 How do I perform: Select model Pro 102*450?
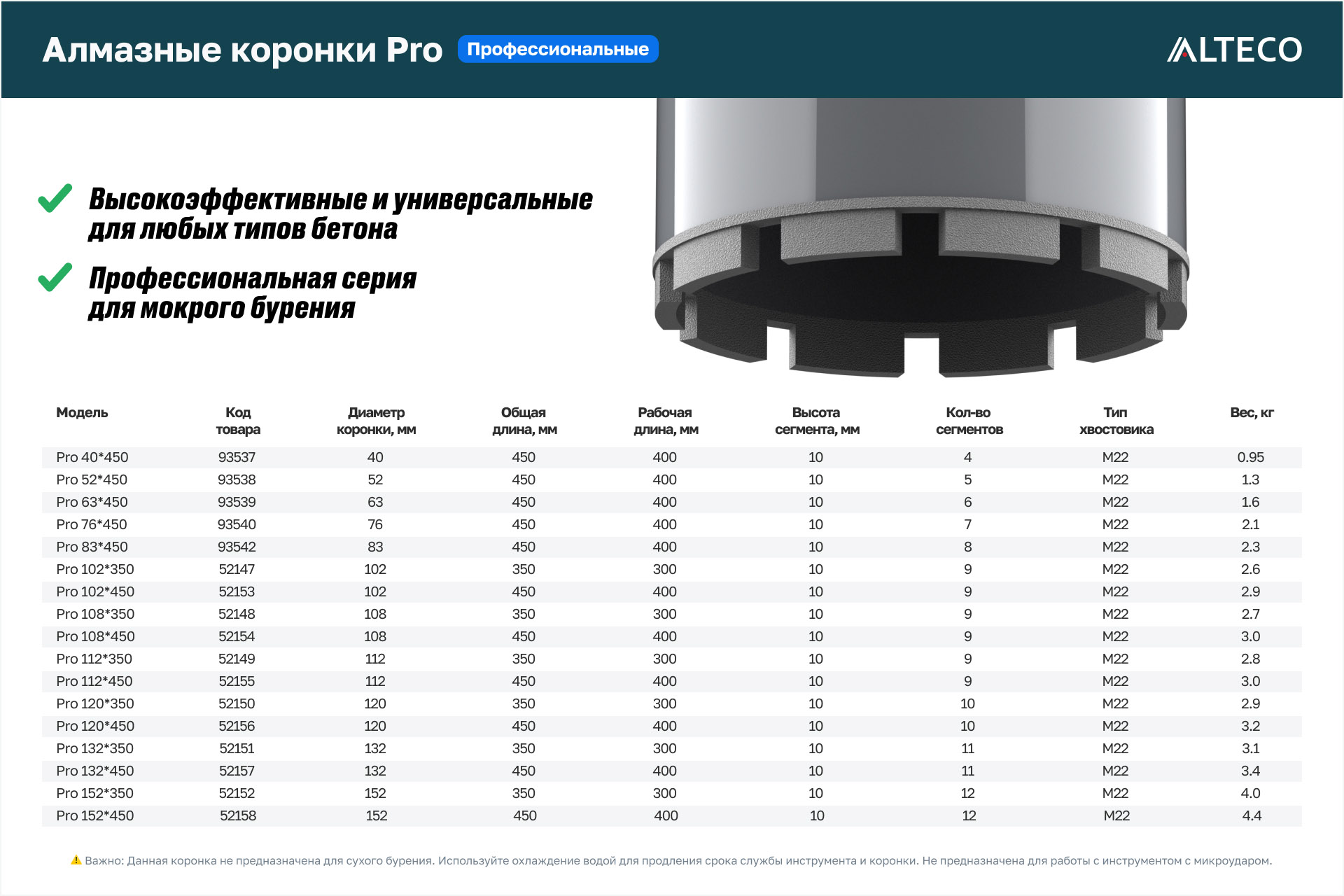(x=95, y=591)
